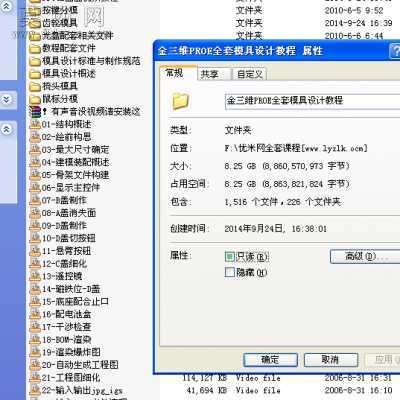Image resolution: width=400 pixels, height=400 pixels.
Task: Click the 取消 button
Action: pos(331,360)
